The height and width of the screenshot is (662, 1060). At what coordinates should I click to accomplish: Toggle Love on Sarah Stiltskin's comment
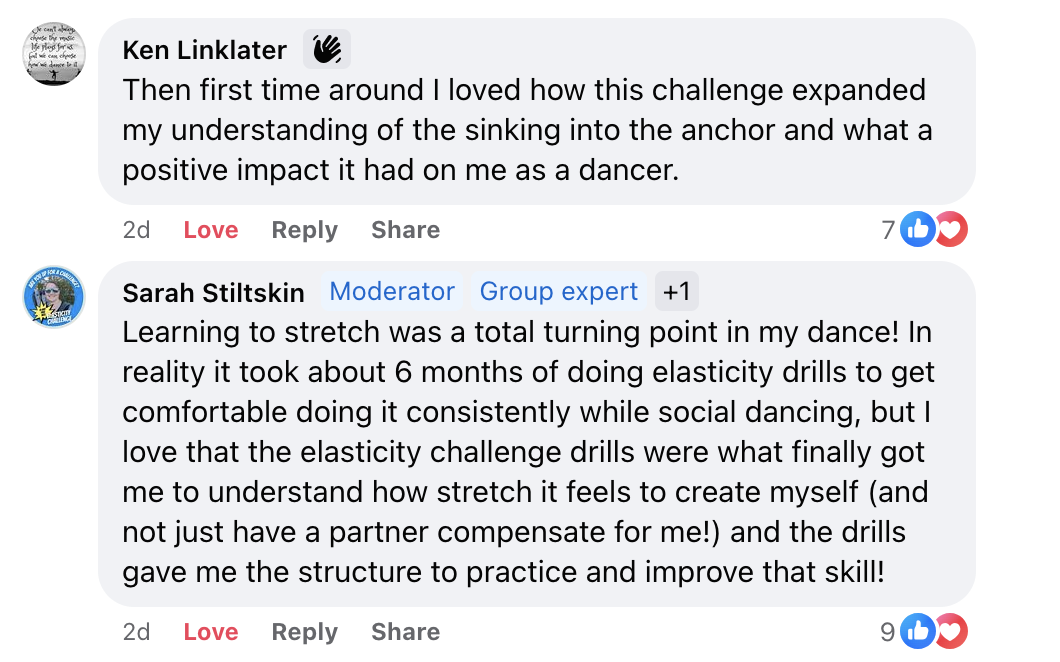pyautogui.click(x=211, y=632)
